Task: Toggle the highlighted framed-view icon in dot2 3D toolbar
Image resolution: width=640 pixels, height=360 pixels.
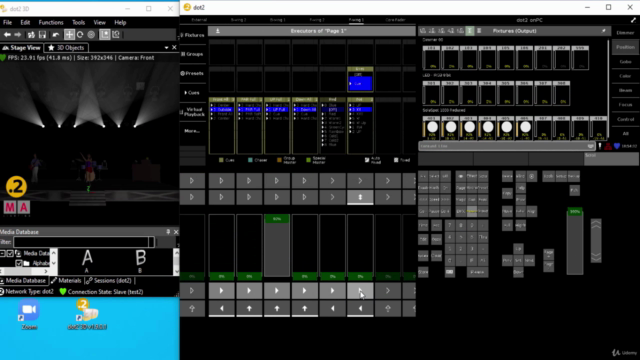Action: (105, 35)
